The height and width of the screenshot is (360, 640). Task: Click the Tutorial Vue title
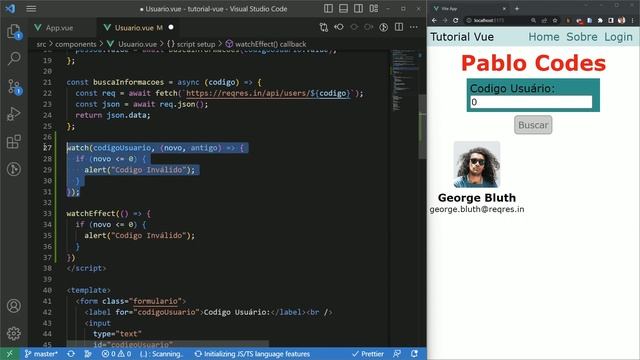(x=462, y=37)
